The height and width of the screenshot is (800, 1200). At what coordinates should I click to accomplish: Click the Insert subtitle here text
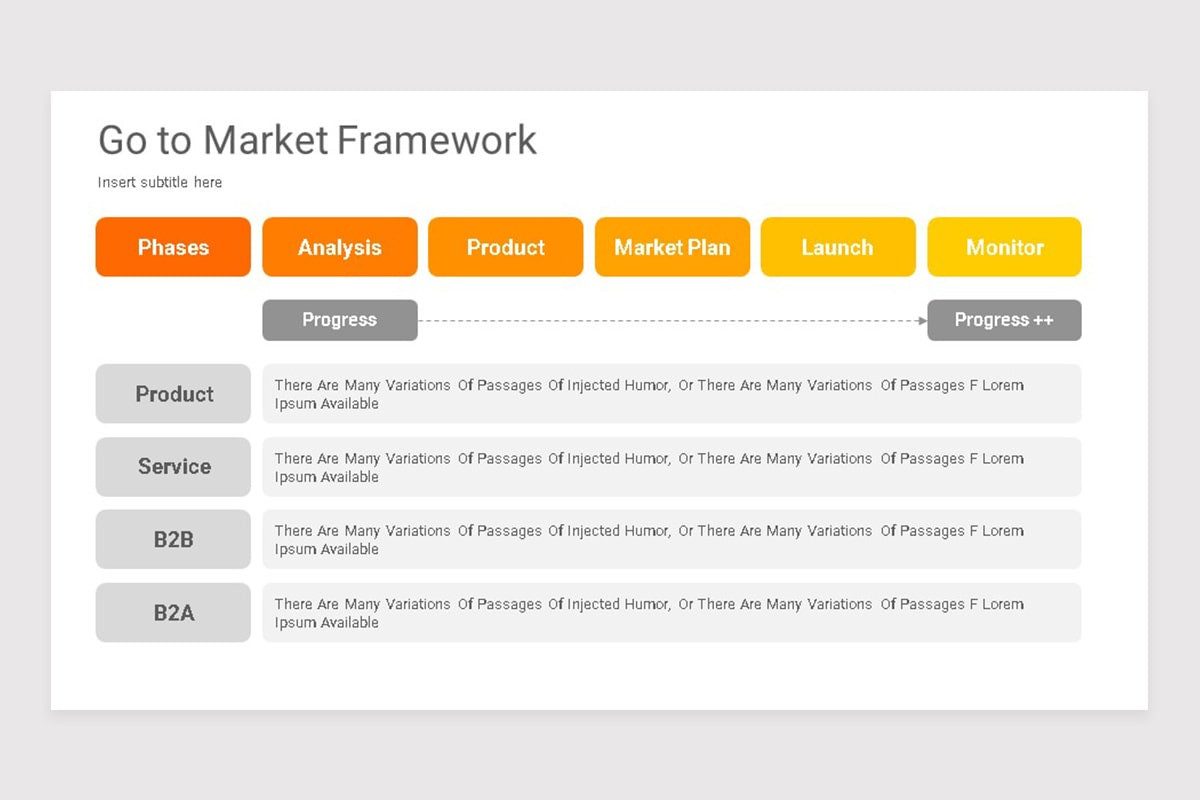(x=160, y=182)
